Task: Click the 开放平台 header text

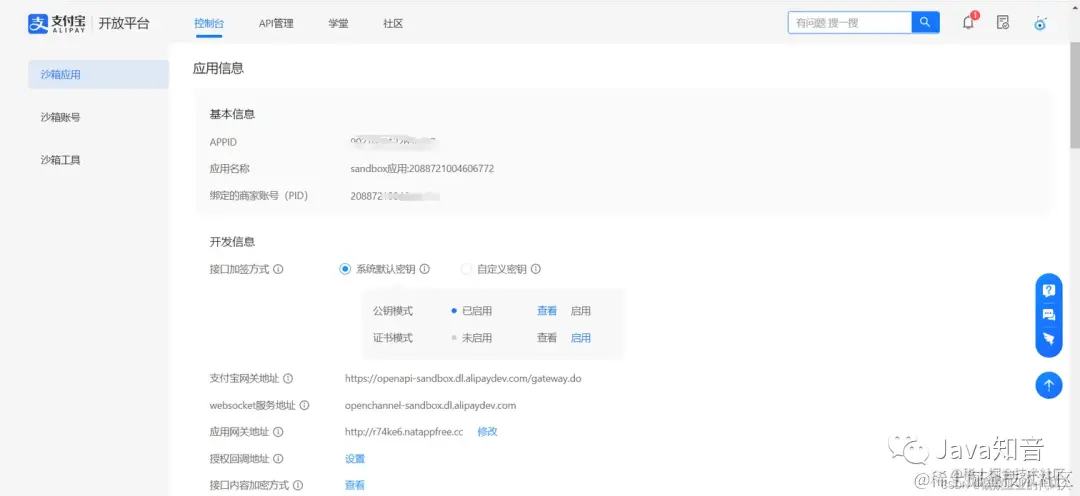Action: tap(124, 23)
